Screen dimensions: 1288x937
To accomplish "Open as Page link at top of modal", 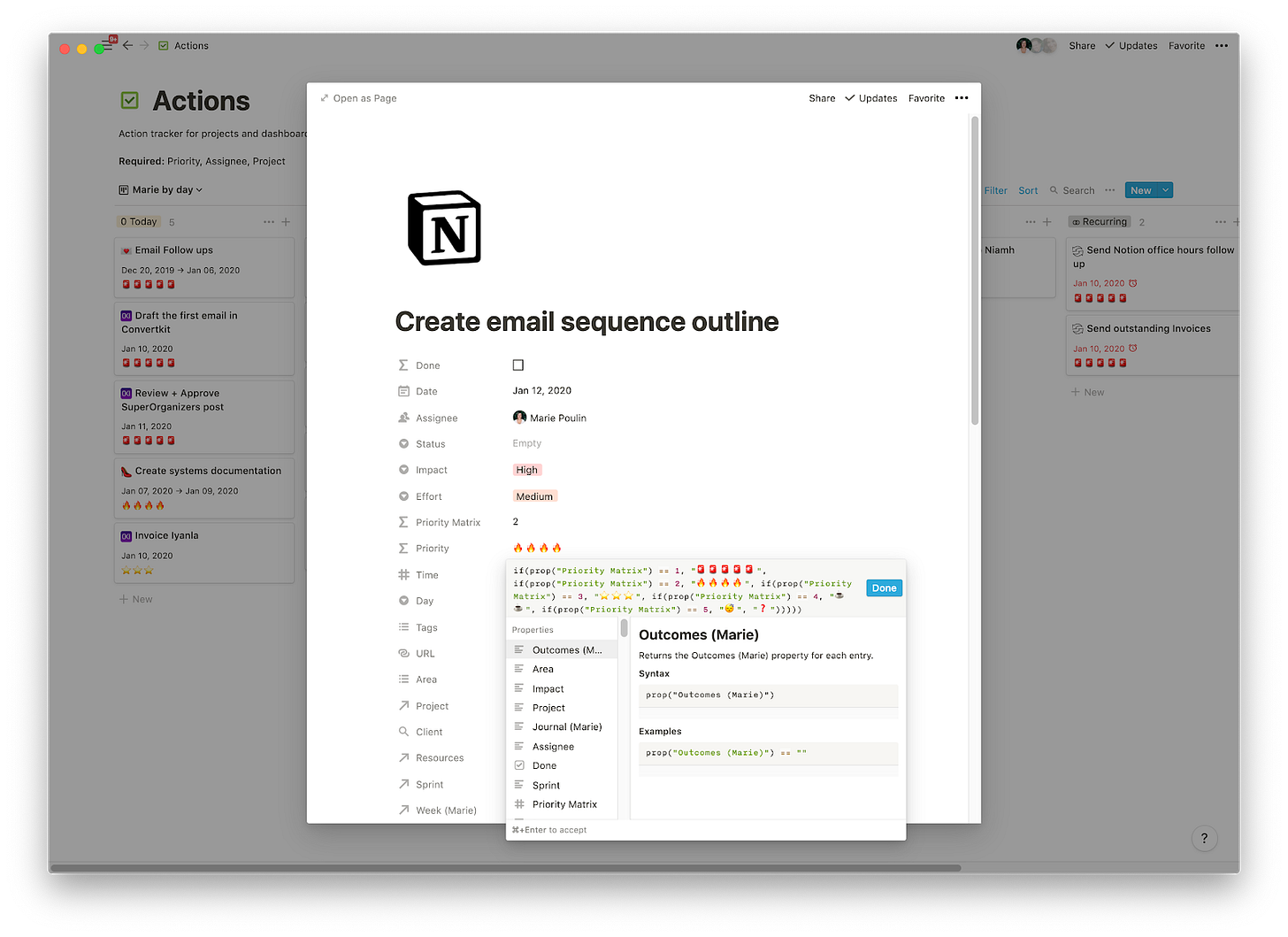I will (x=358, y=98).
